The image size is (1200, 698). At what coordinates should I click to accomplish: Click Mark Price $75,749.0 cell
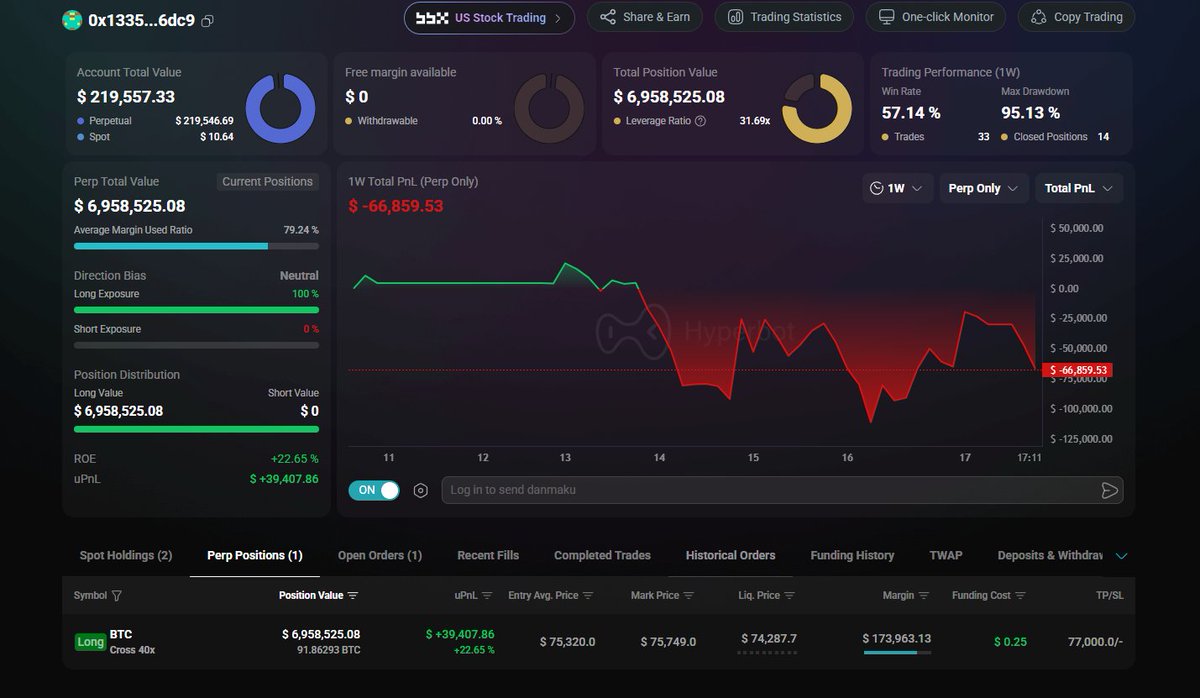668,642
